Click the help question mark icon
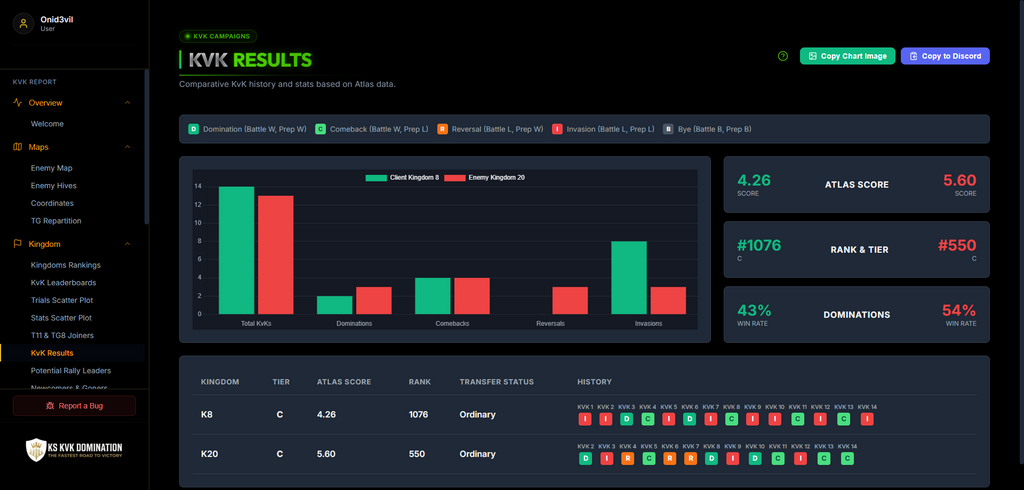The image size is (1024, 490). (x=783, y=56)
